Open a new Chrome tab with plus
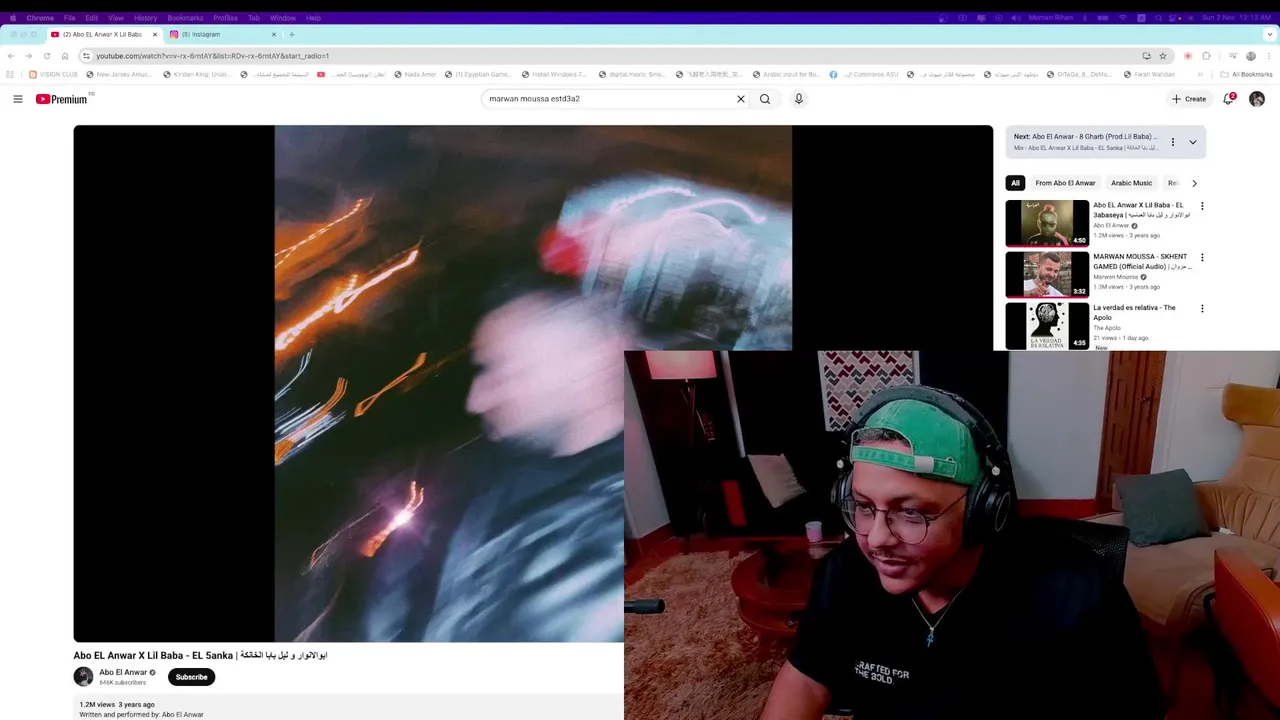 (x=292, y=34)
